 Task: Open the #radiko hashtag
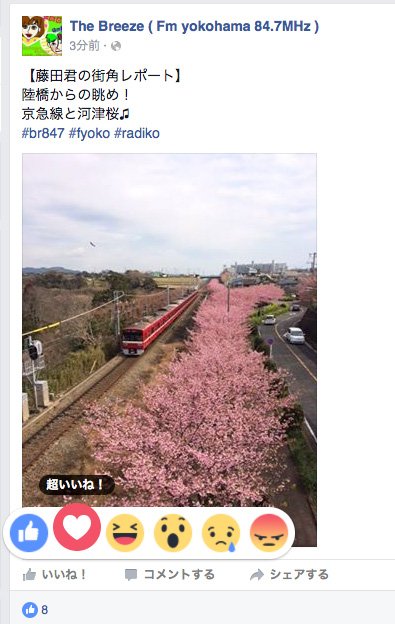tap(137, 133)
